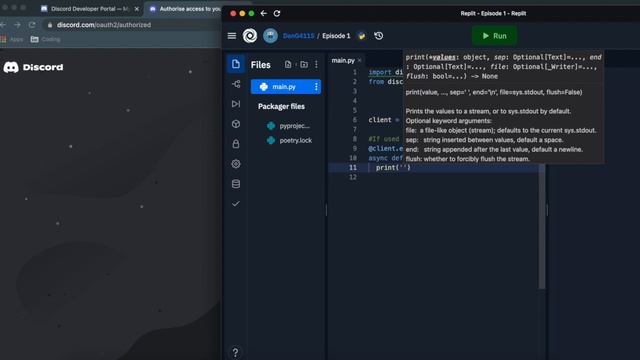
Task: Click the 'client' code on line 6
Action: (380, 120)
